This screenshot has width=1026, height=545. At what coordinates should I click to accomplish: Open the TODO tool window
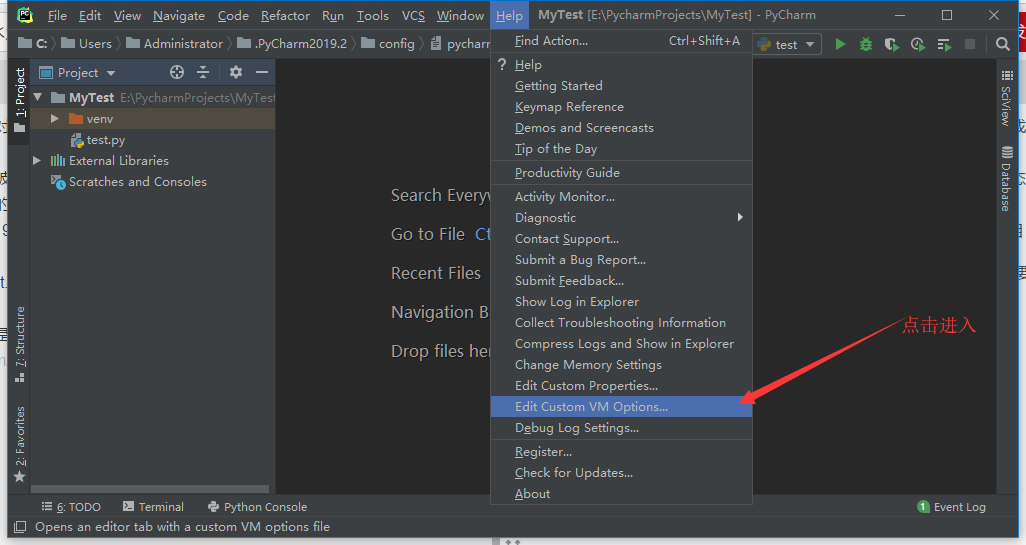(x=71, y=507)
